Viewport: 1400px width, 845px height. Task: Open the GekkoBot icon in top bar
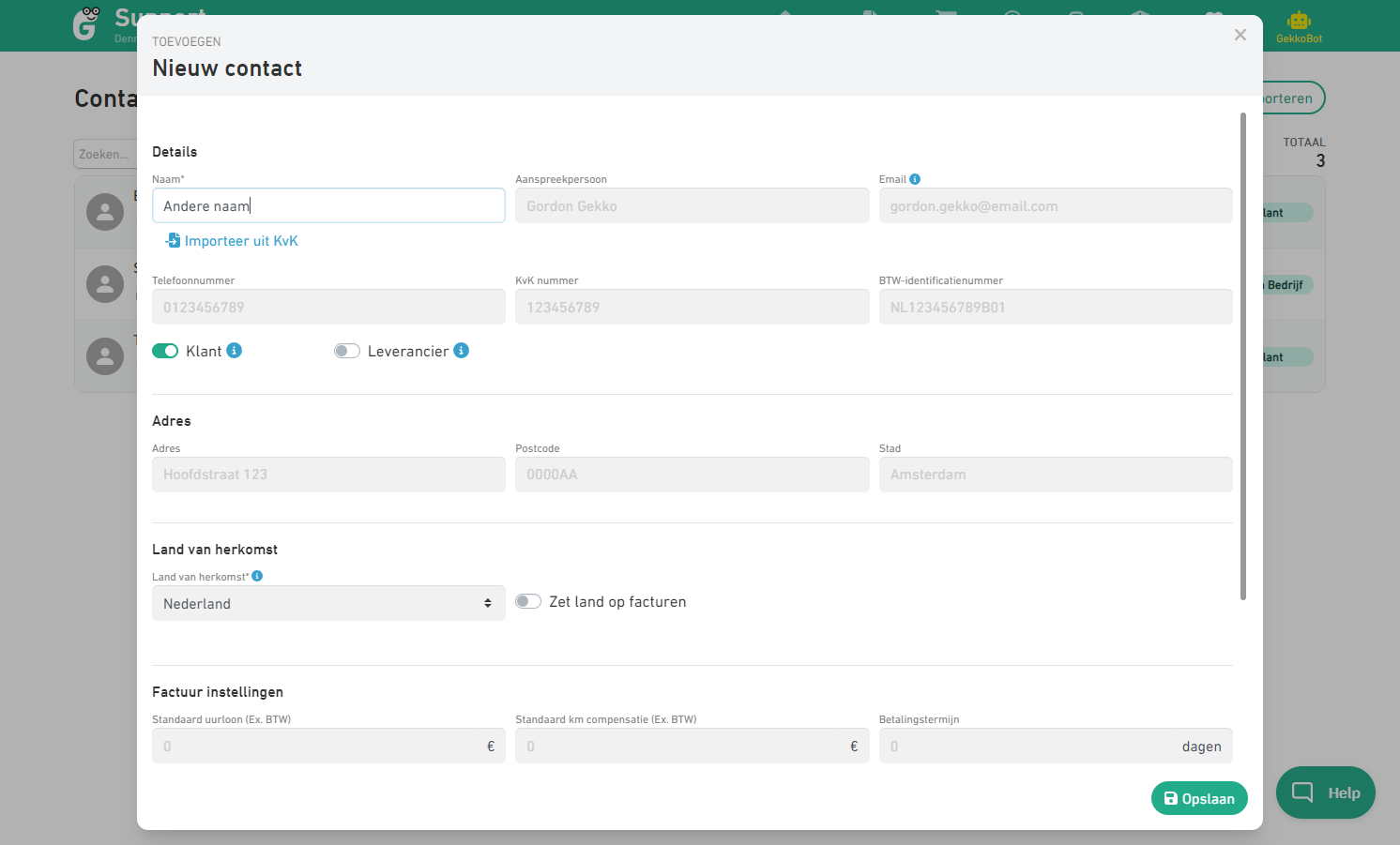coord(1299,26)
